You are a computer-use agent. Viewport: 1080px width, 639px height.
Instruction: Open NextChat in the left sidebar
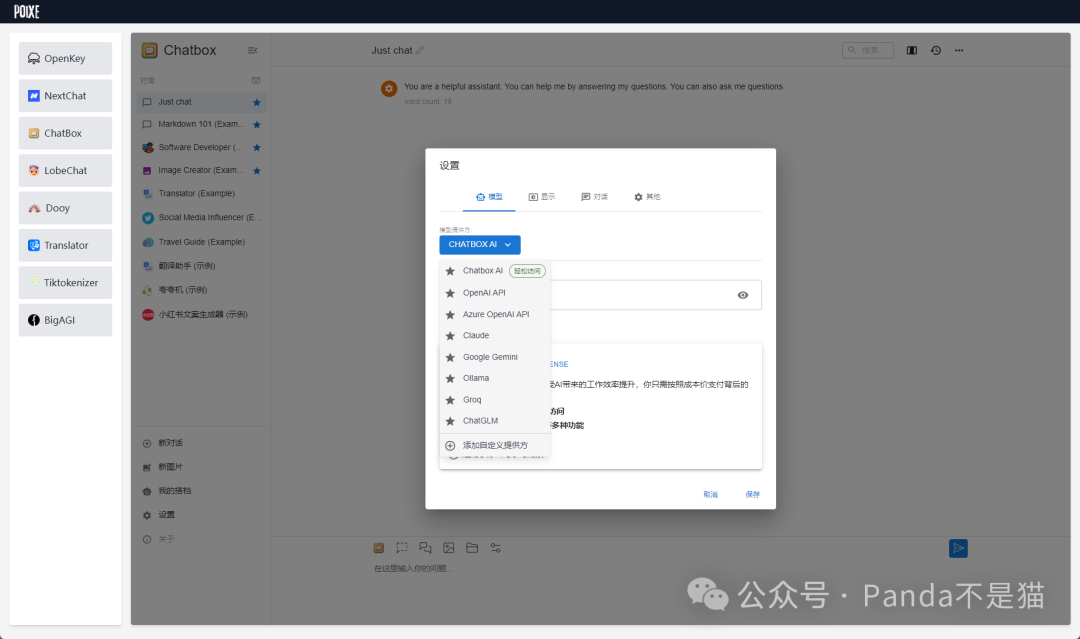point(65,96)
